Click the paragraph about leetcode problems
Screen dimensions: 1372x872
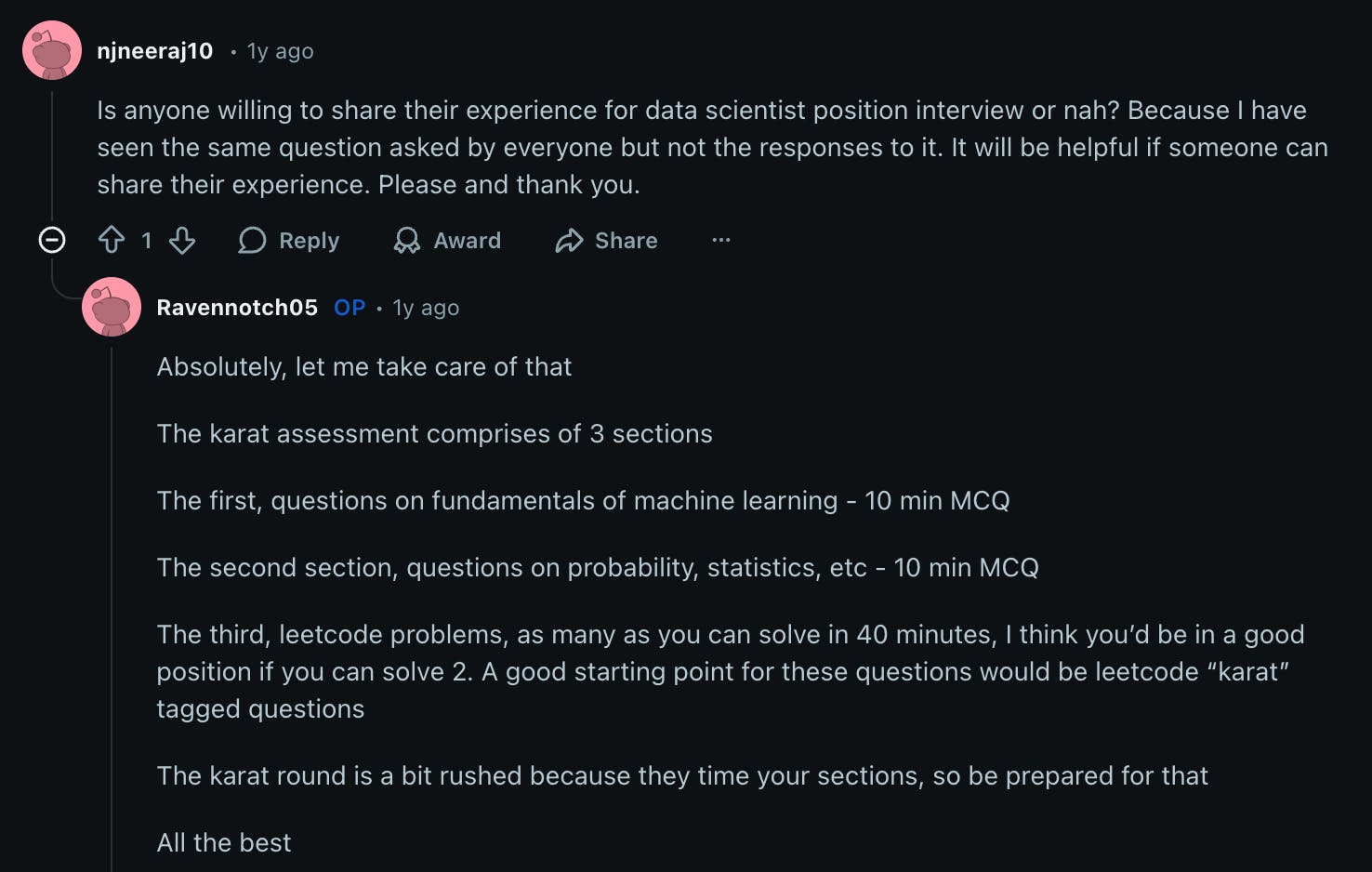point(730,671)
